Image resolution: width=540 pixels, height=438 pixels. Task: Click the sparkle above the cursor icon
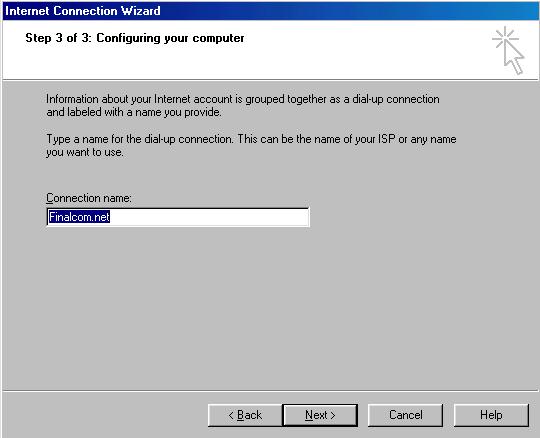tap(505, 37)
